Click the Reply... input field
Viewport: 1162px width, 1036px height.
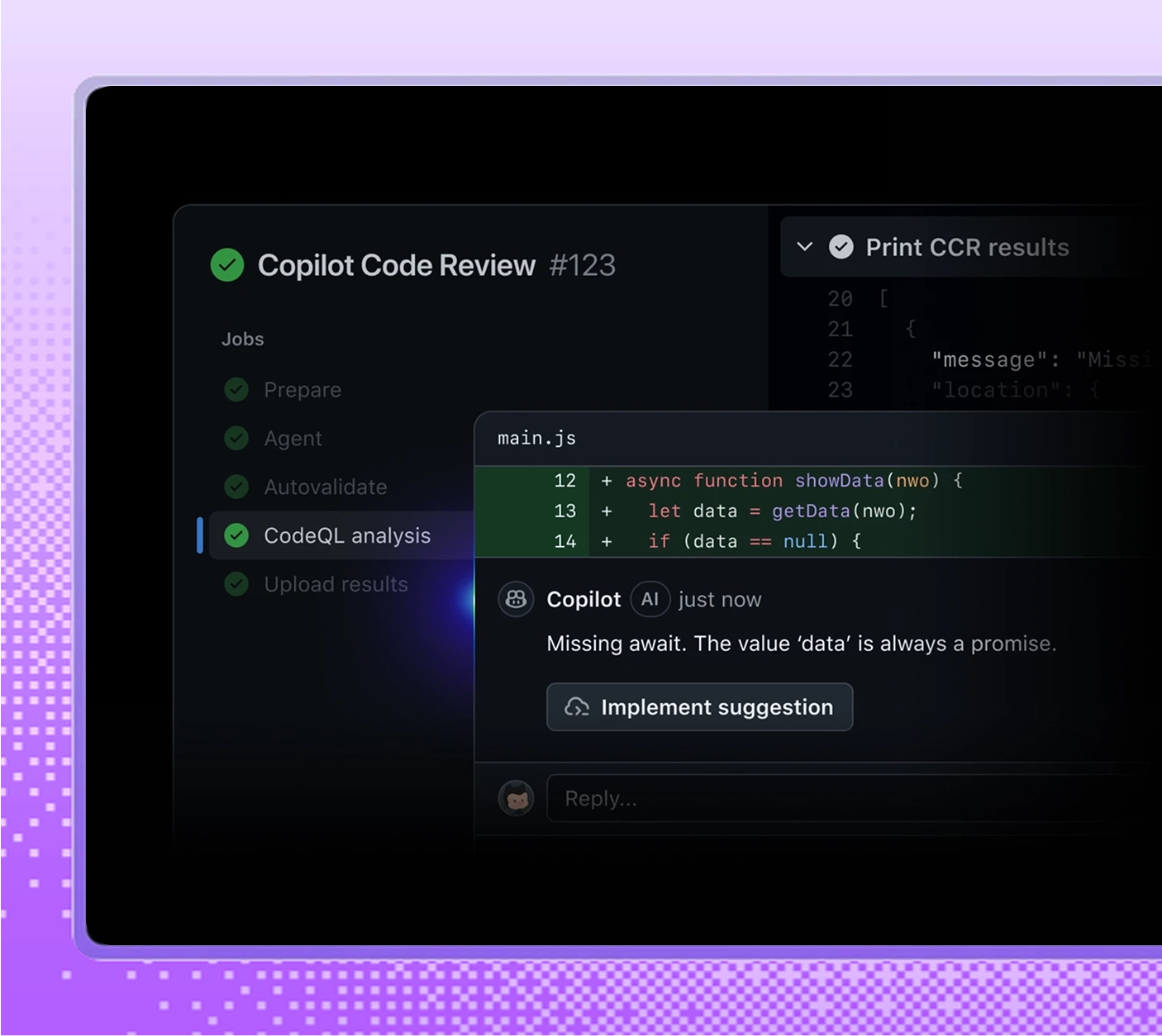tap(855, 798)
